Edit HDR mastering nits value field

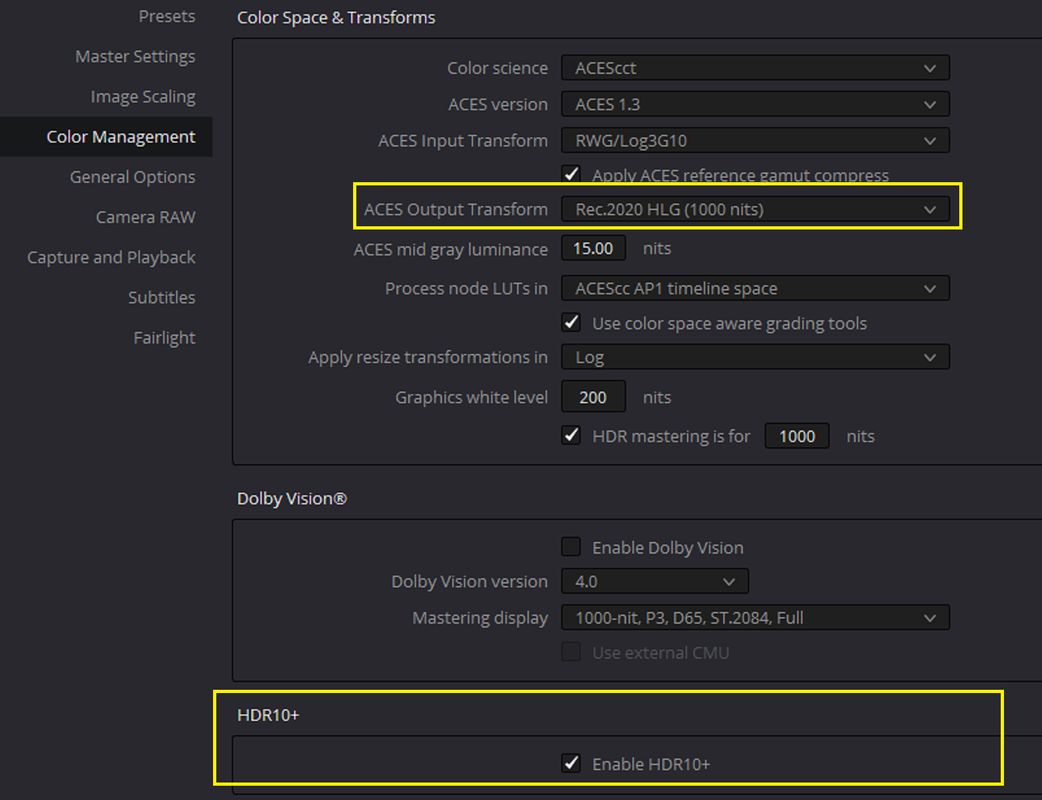click(797, 436)
